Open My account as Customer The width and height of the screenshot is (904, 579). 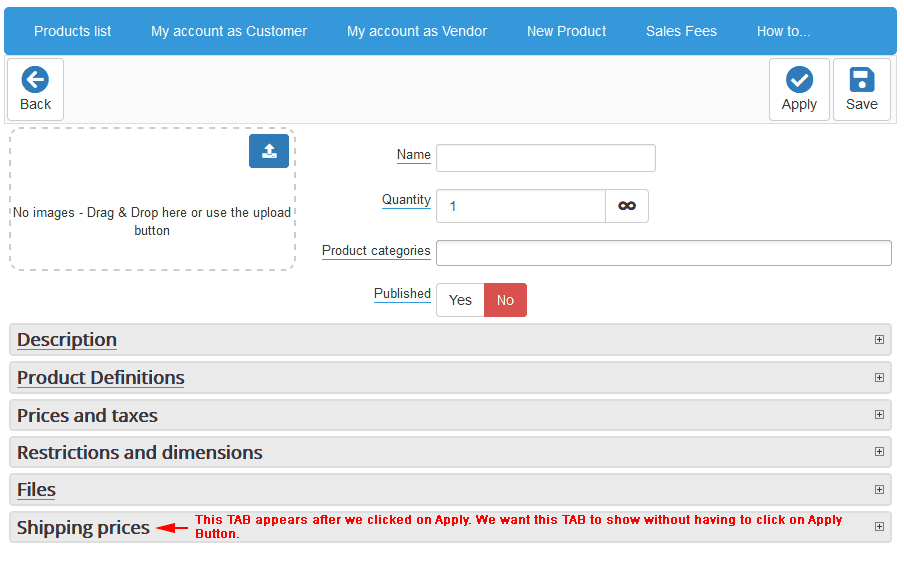click(229, 31)
